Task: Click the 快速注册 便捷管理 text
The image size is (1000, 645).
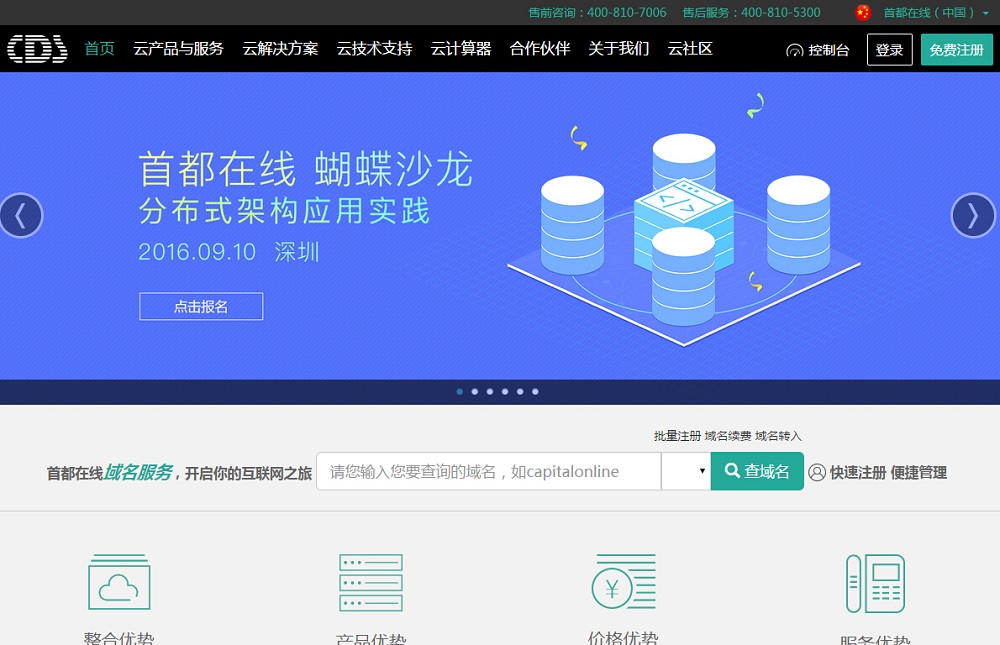Action: (888, 472)
